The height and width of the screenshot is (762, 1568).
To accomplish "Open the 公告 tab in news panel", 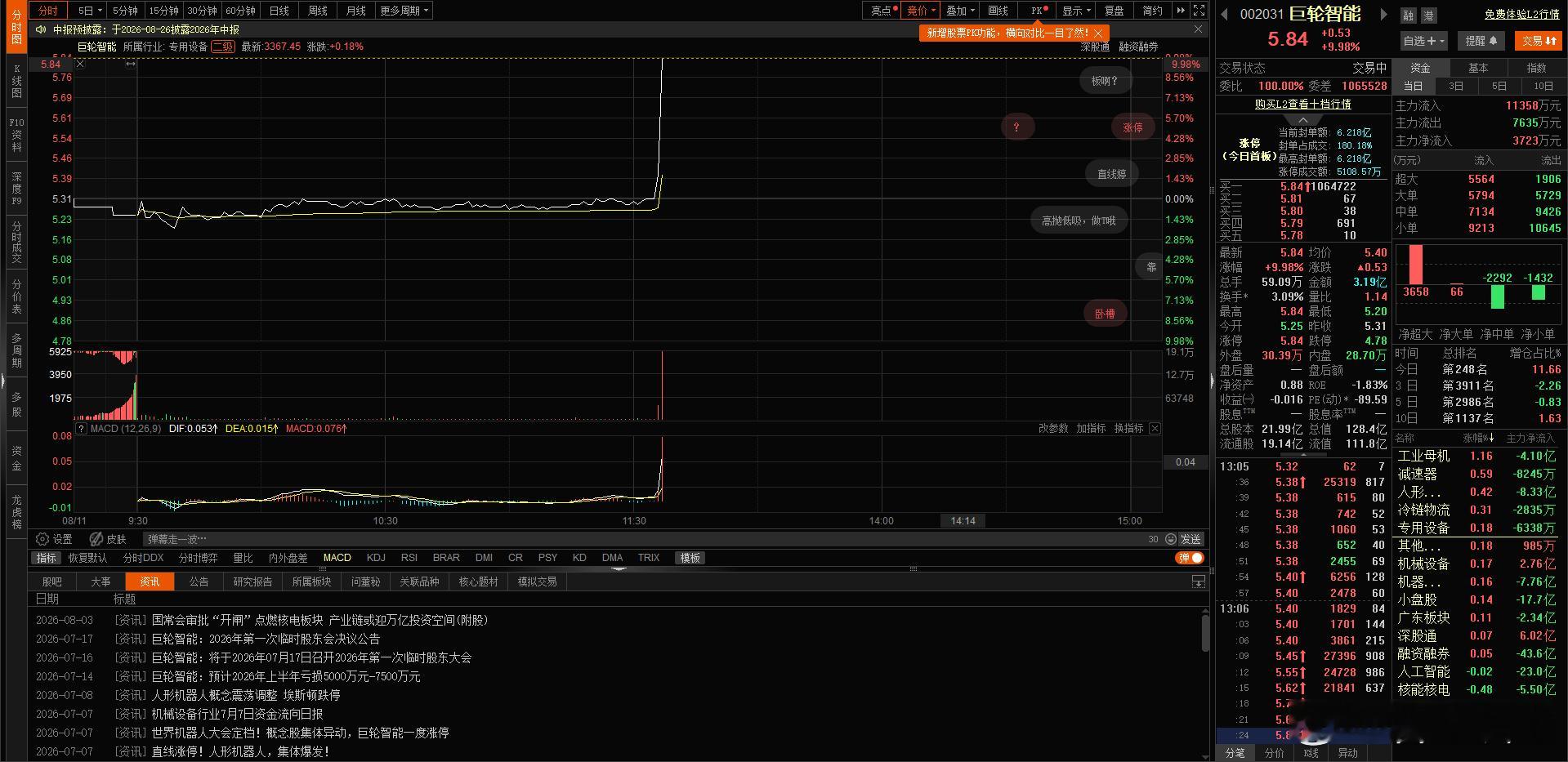I will (x=199, y=582).
